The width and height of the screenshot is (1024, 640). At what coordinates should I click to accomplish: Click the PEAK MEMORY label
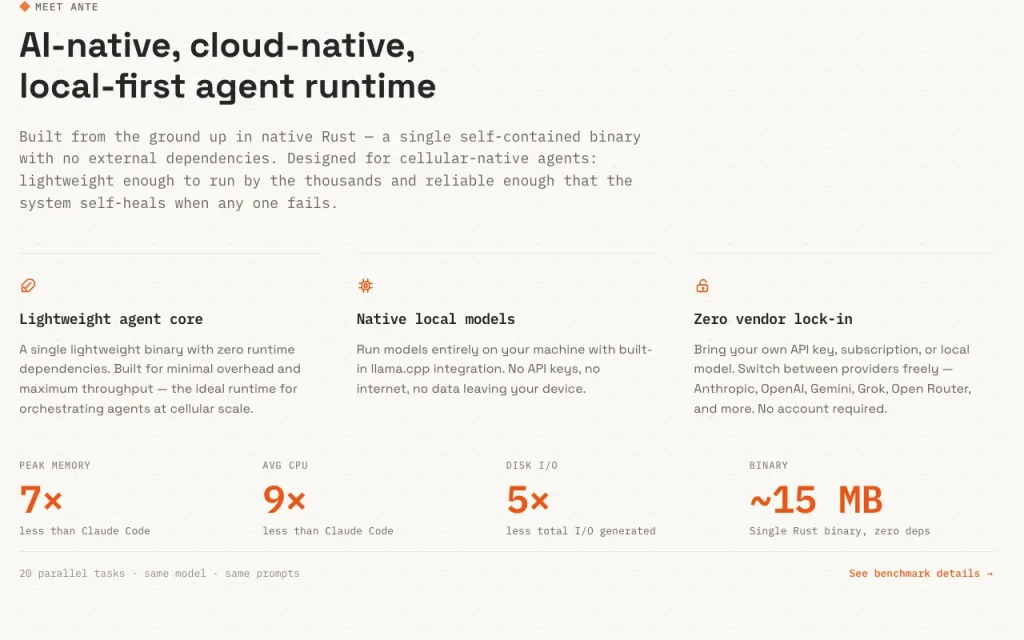[55, 466]
